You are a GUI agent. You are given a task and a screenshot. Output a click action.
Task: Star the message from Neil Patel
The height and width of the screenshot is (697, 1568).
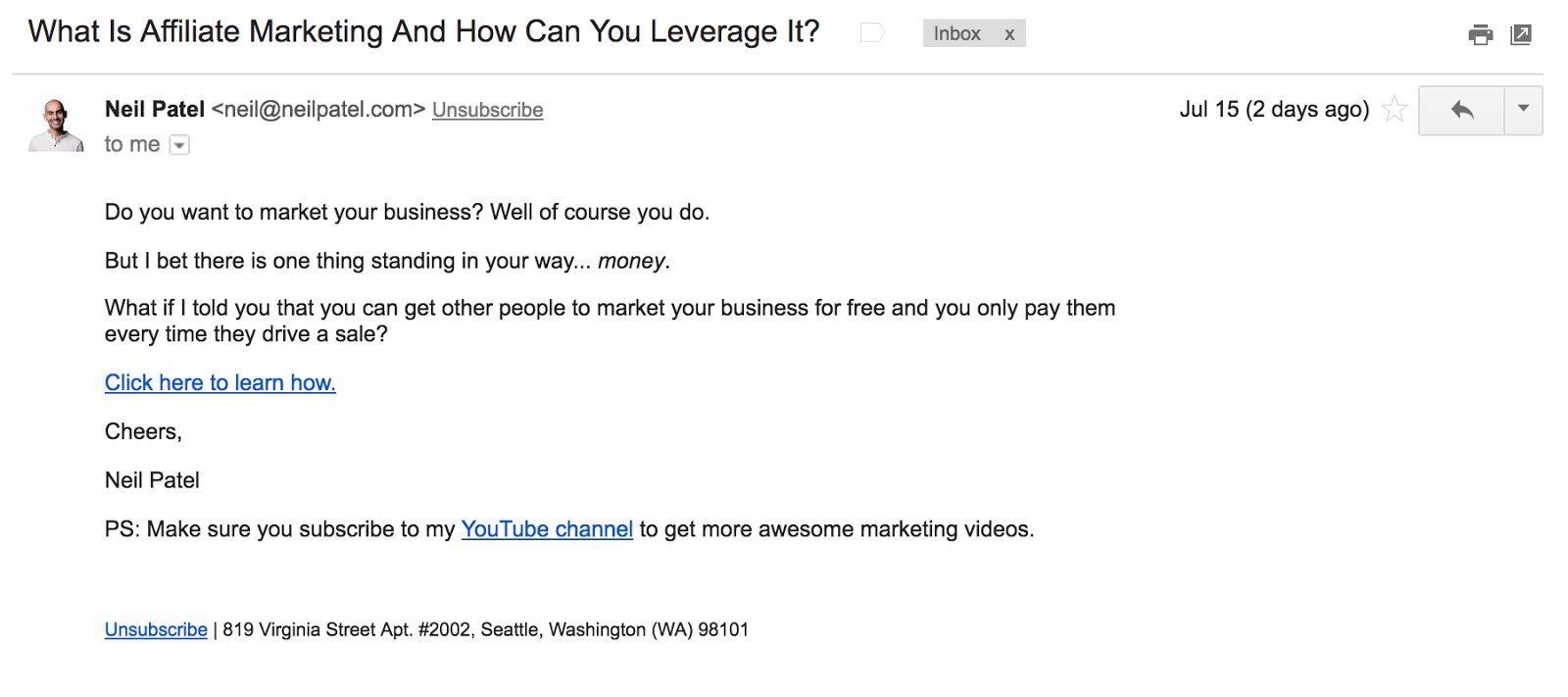1395,109
